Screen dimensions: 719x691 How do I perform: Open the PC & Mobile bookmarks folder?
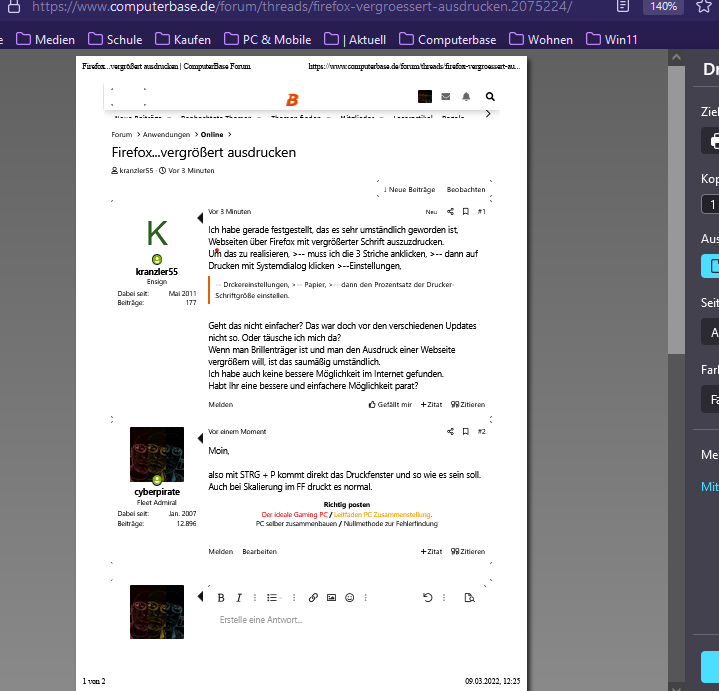[x=268, y=40]
